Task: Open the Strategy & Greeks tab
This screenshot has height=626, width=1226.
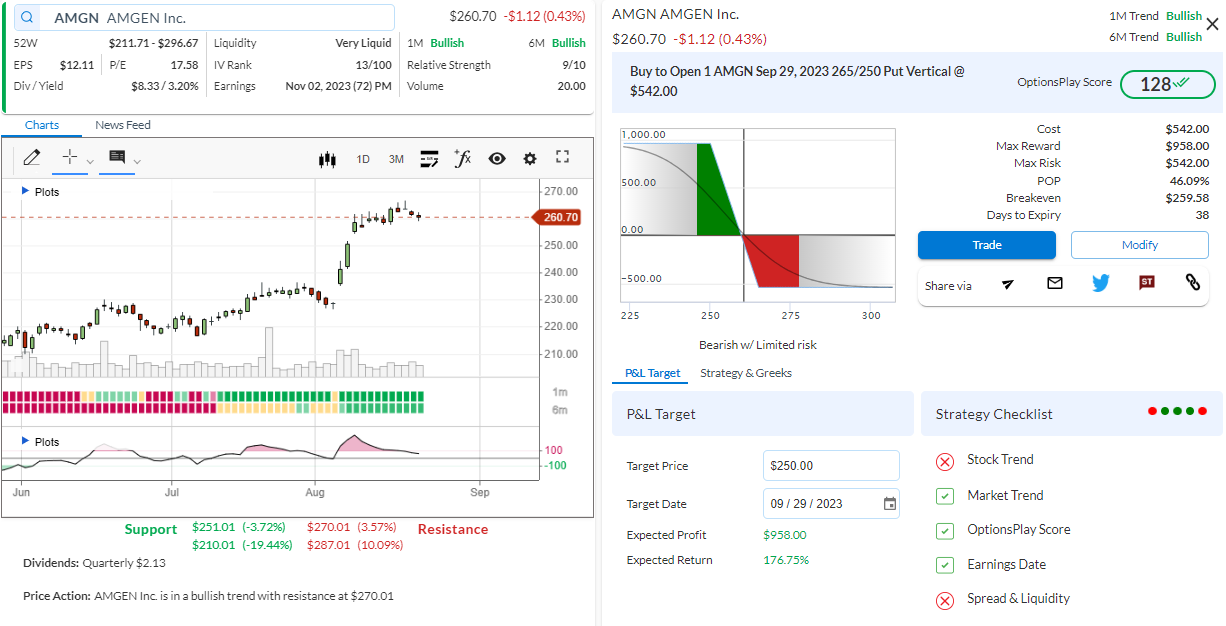Action: 746,373
